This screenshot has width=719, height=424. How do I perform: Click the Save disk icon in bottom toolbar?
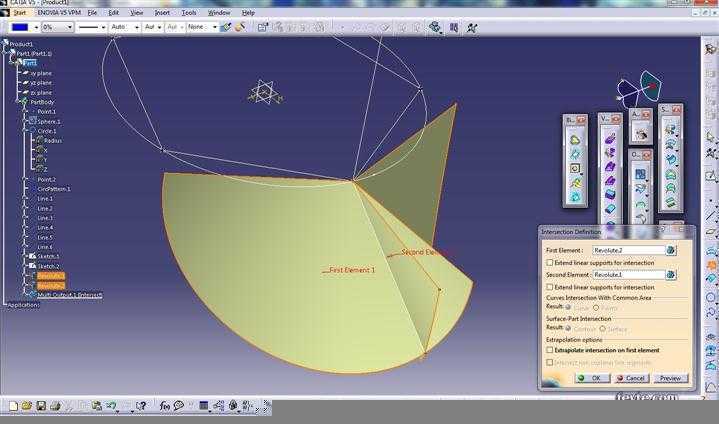point(41,406)
